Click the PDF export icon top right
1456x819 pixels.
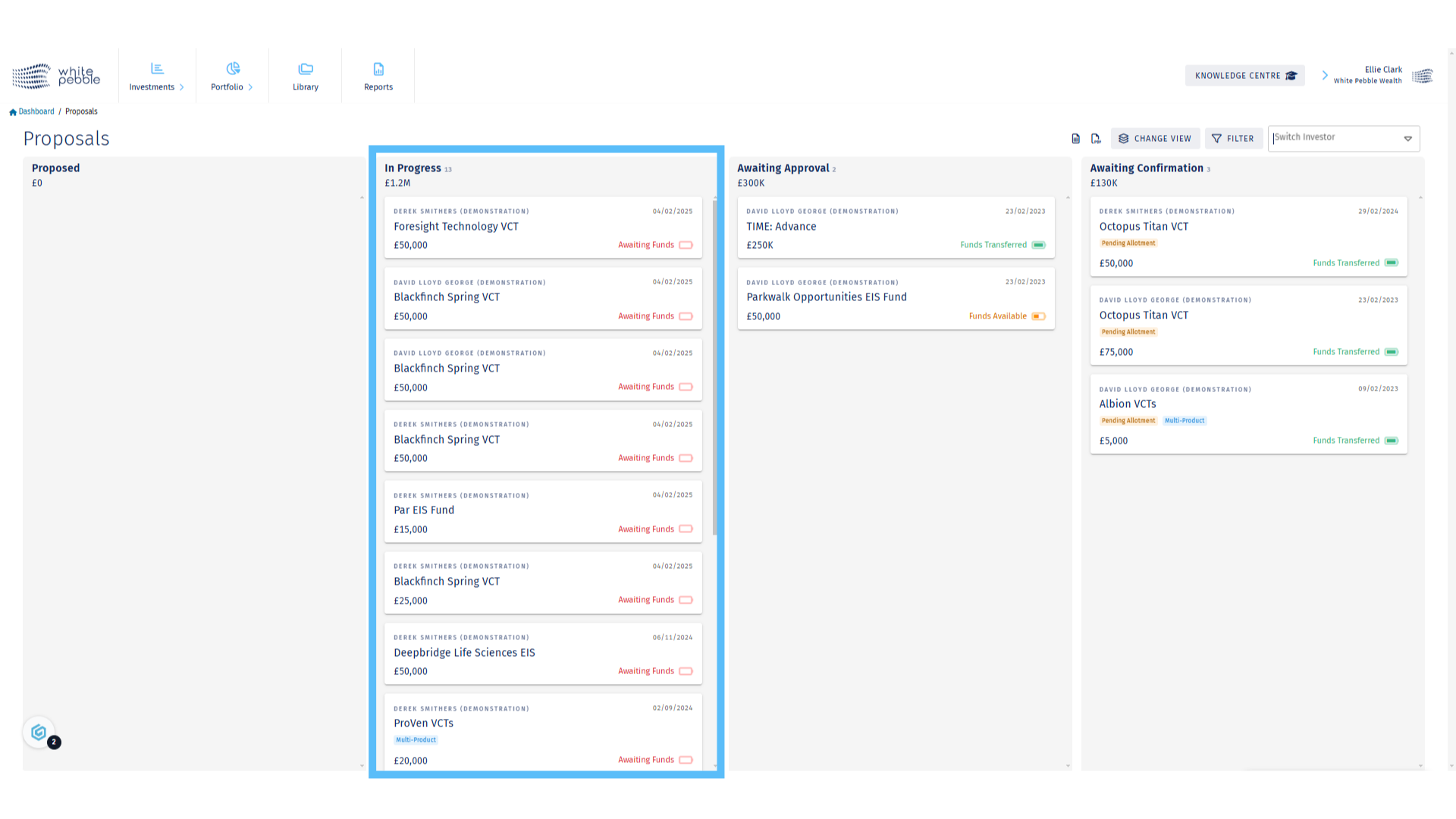tap(1096, 138)
